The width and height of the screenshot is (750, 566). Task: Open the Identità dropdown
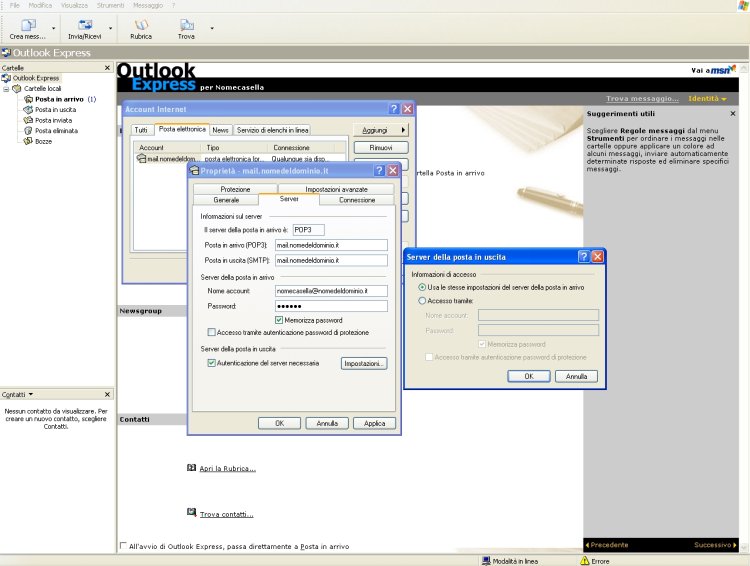707,99
